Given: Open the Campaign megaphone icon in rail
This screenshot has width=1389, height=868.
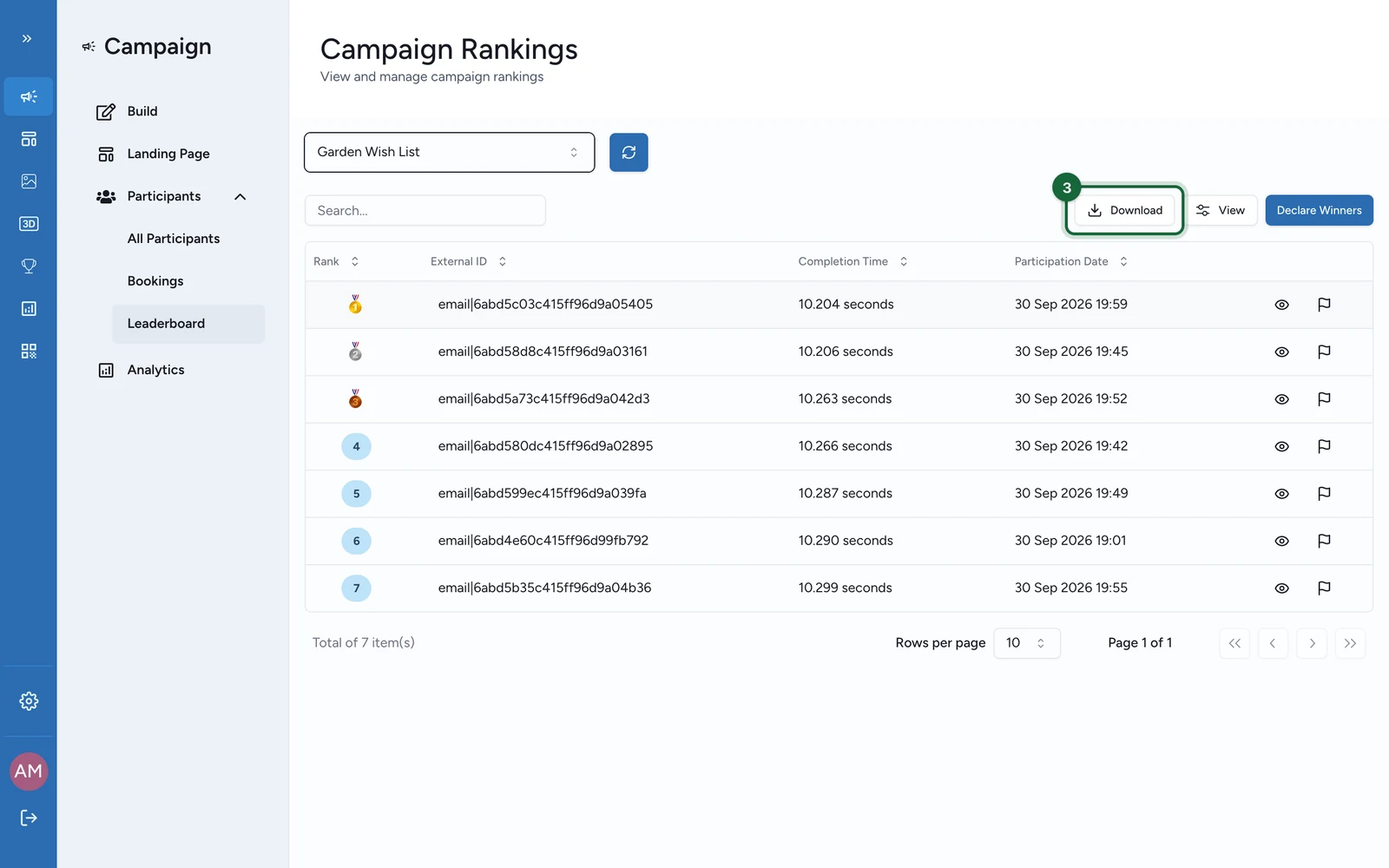Looking at the screenshot, I should (x=29, y=96).
